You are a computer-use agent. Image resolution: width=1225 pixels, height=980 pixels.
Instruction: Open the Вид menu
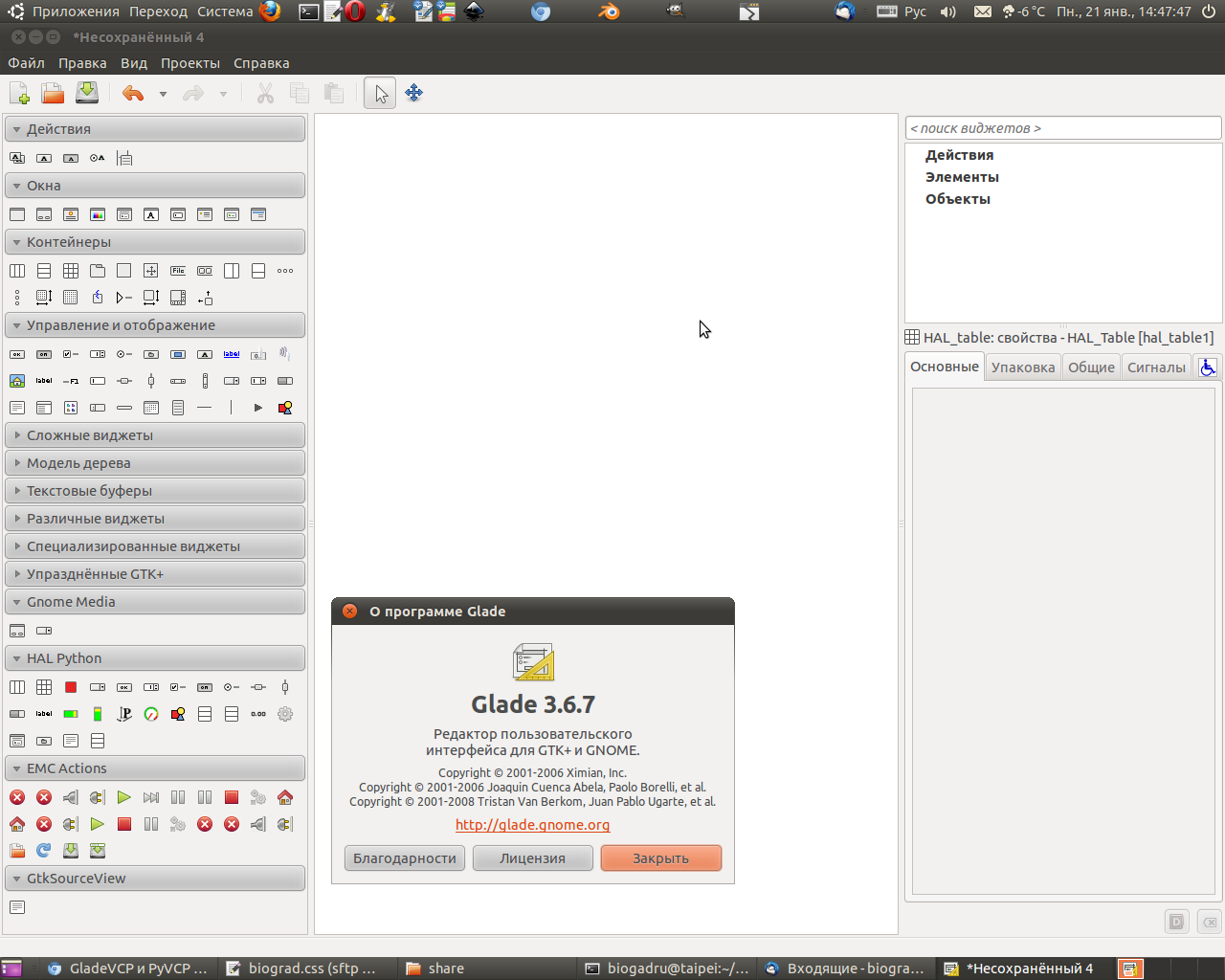[x=134, y=63]
